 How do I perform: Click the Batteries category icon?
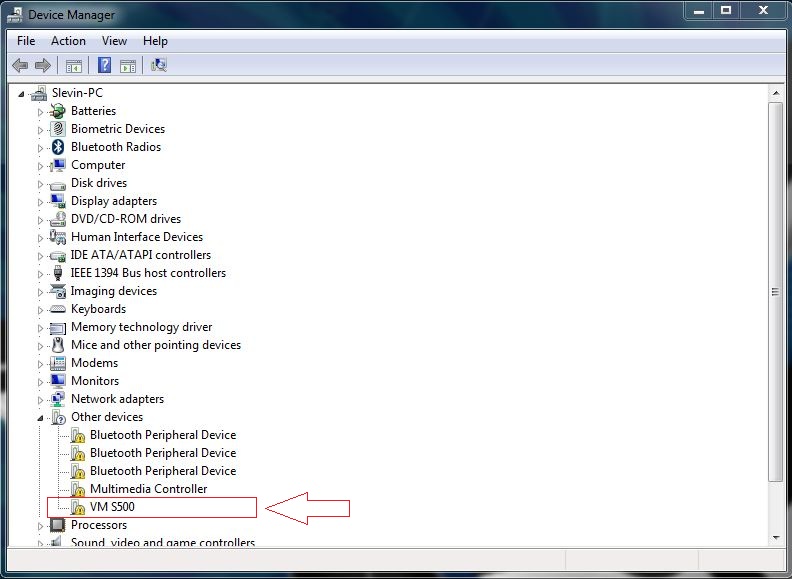[x=58, y=111]
